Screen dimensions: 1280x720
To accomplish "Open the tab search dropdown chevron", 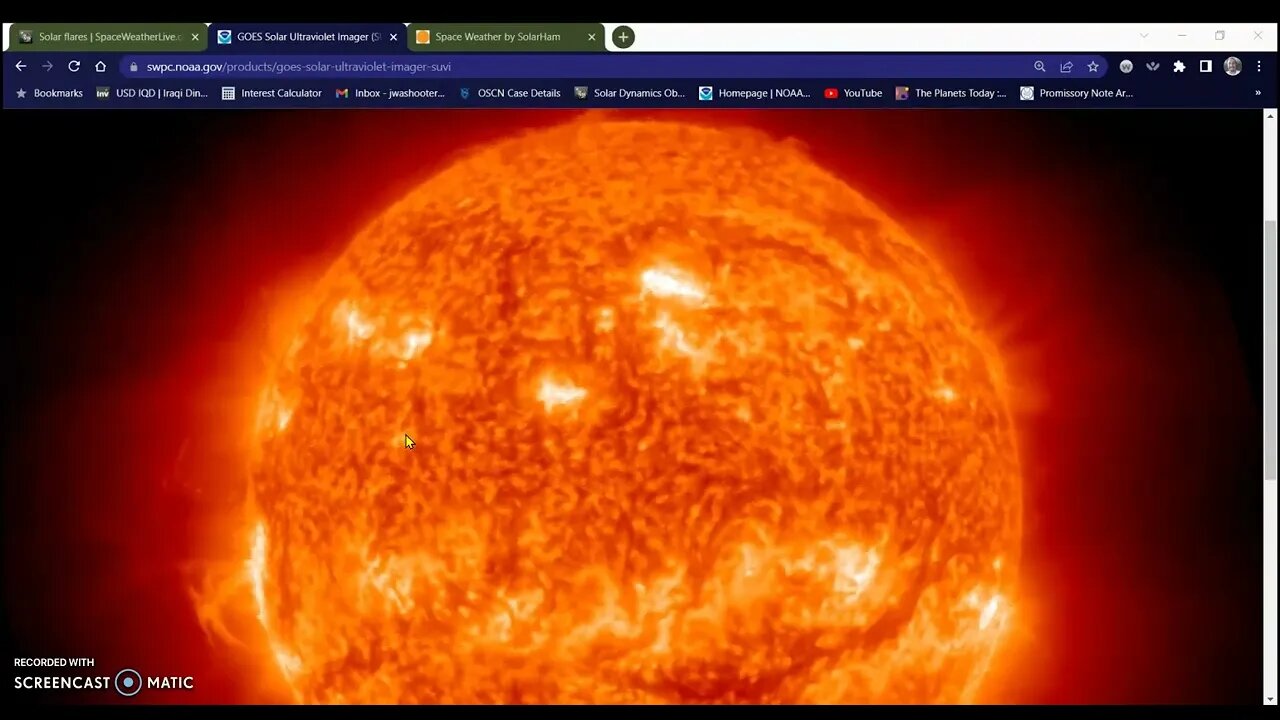I will pos(1144,36).
